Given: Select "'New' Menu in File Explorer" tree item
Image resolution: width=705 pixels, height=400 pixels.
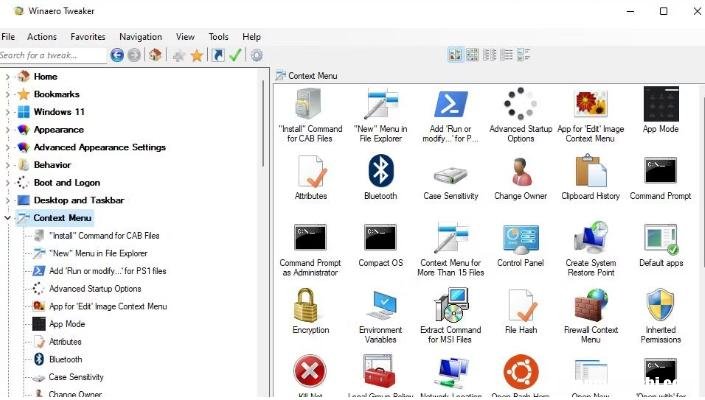Looking at the screenshot, I should pos(98,253).
